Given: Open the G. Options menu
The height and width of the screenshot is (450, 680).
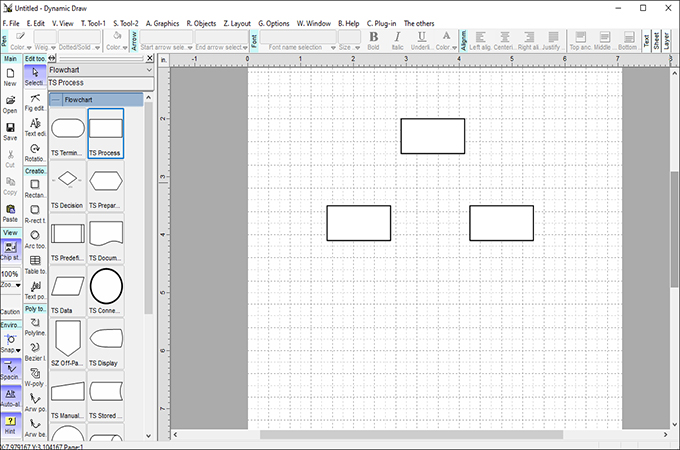Looking at the screenshot, I should [274, 23].
